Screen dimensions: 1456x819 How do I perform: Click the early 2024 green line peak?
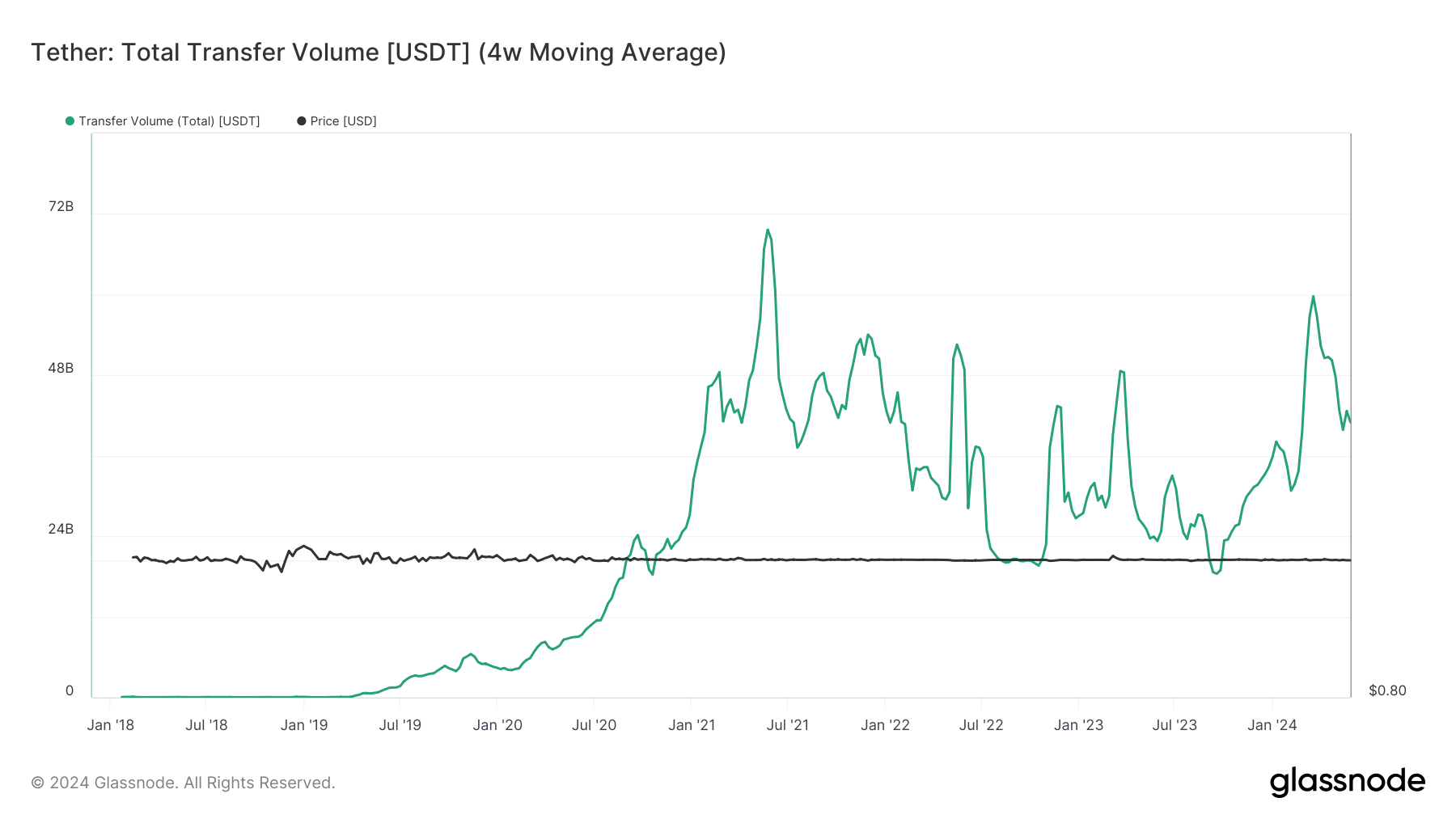click(x=1313, y=297)
